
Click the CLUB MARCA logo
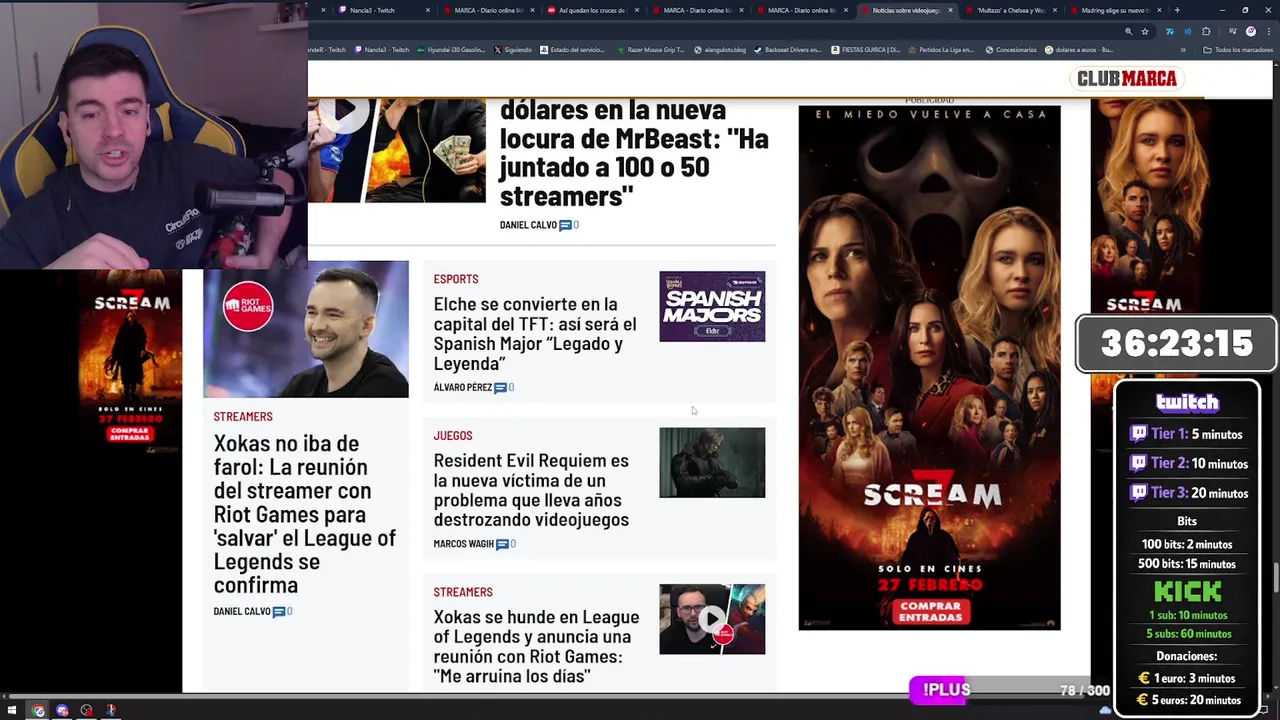(1127, 79)
